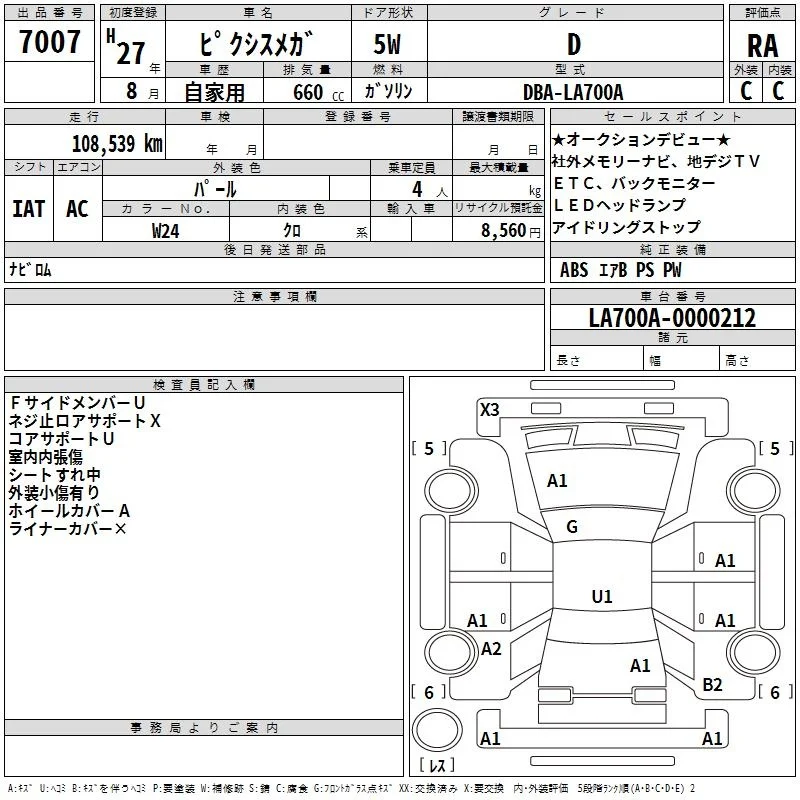Click the RA overall grade score

tap(762, 46)
